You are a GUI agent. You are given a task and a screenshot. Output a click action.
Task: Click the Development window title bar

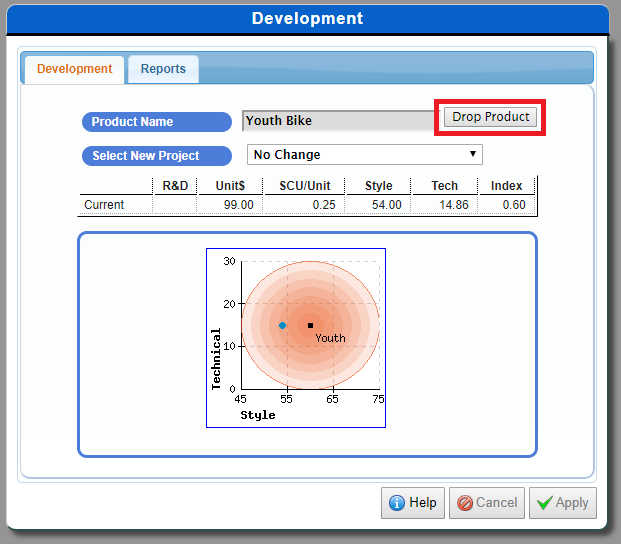[307, 19]
